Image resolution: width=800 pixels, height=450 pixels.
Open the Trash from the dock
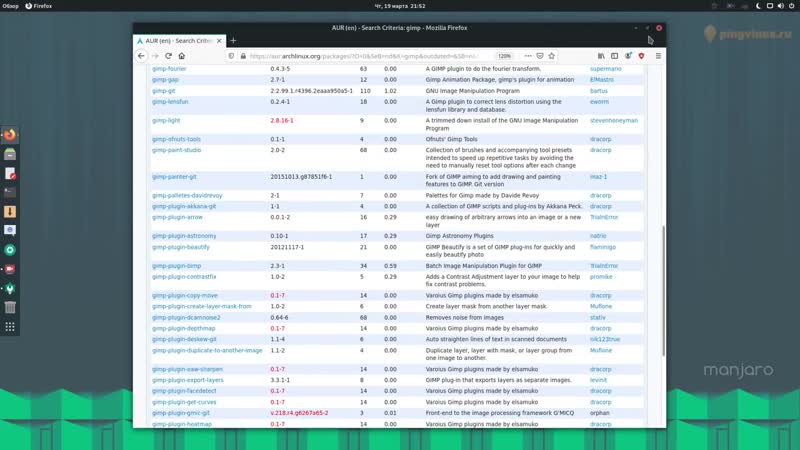(x=10, y=307)
